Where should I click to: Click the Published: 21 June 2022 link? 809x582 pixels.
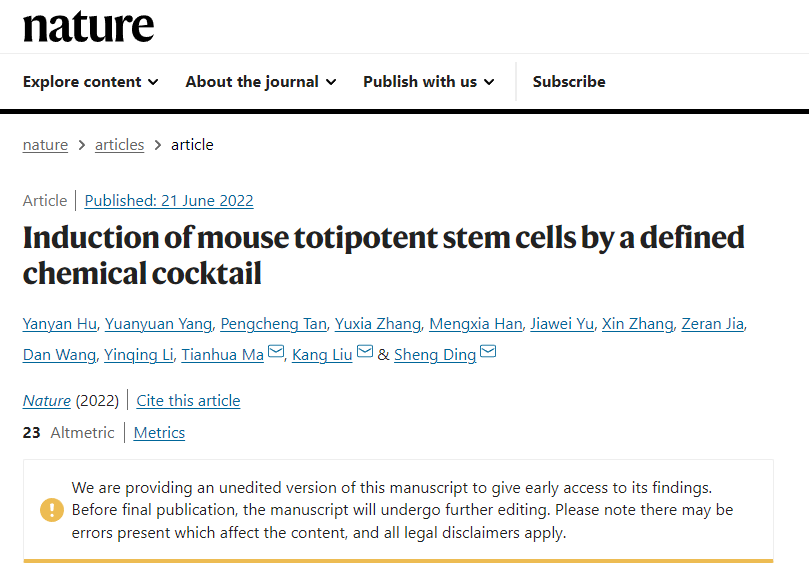click(169, 201)
